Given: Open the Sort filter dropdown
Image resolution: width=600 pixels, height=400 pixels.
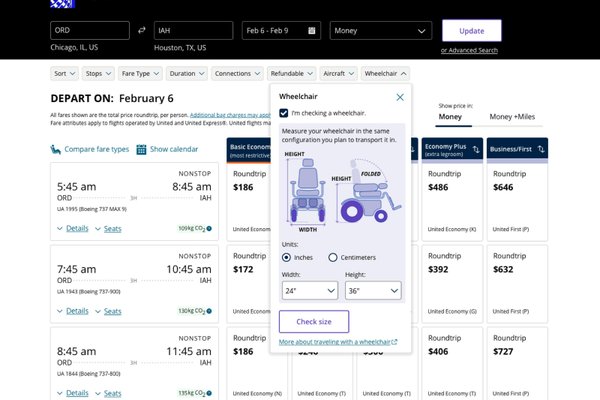Looking at the screenshot, I should [x=64, y=73].
